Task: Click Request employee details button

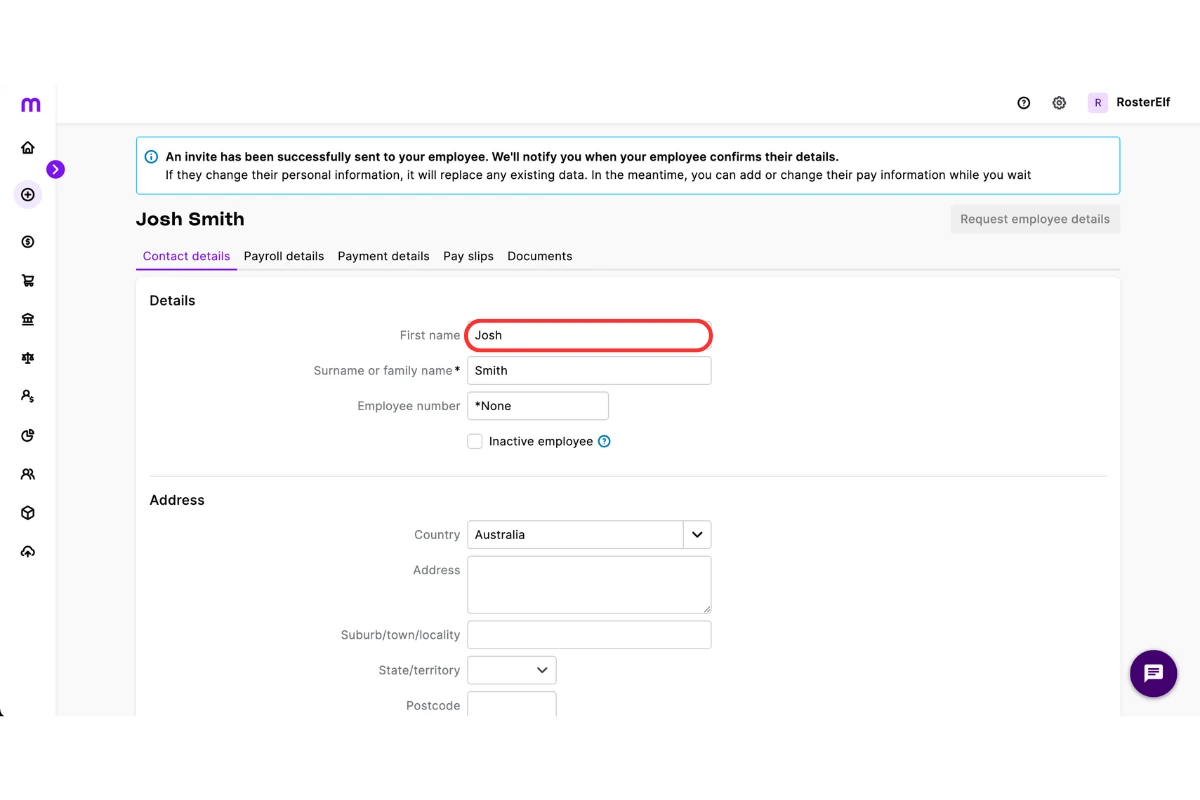Action: click(1035, 219)
